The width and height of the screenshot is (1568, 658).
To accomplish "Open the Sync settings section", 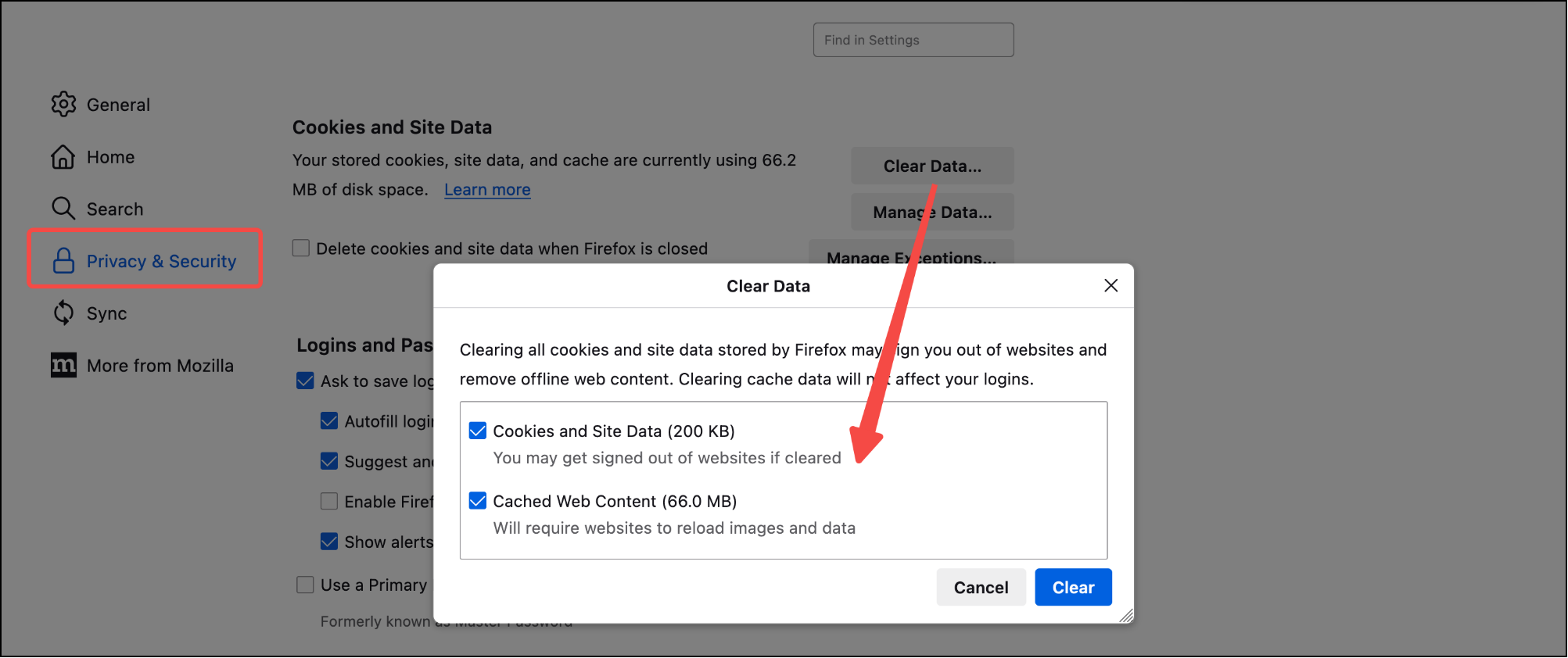I will point(106,313).
